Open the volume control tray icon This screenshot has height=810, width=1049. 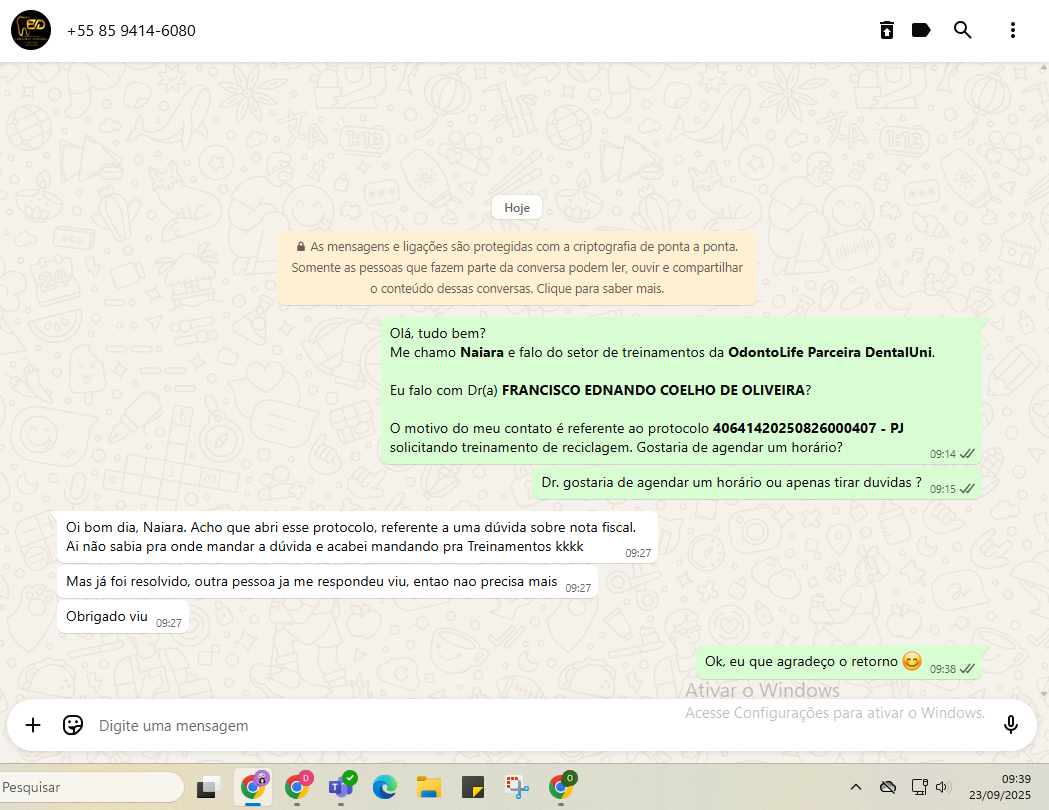(943, 787)
